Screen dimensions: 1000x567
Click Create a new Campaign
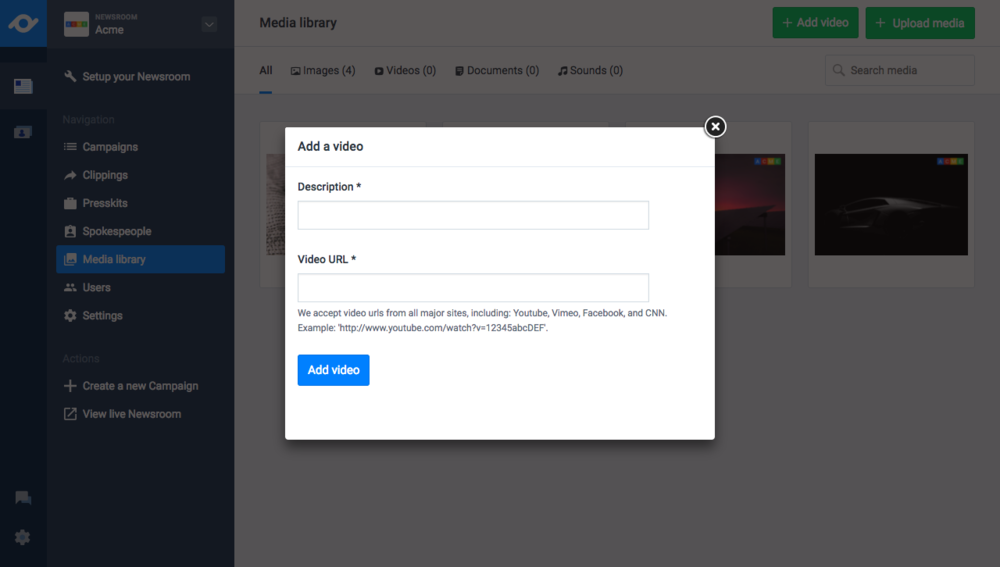point(131,386)
